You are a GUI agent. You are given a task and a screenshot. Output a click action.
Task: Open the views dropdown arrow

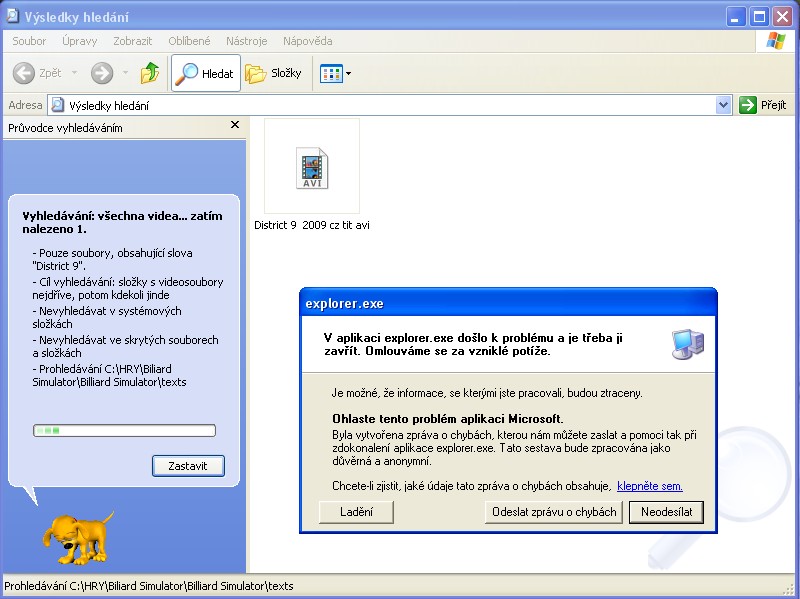(348, 73)
